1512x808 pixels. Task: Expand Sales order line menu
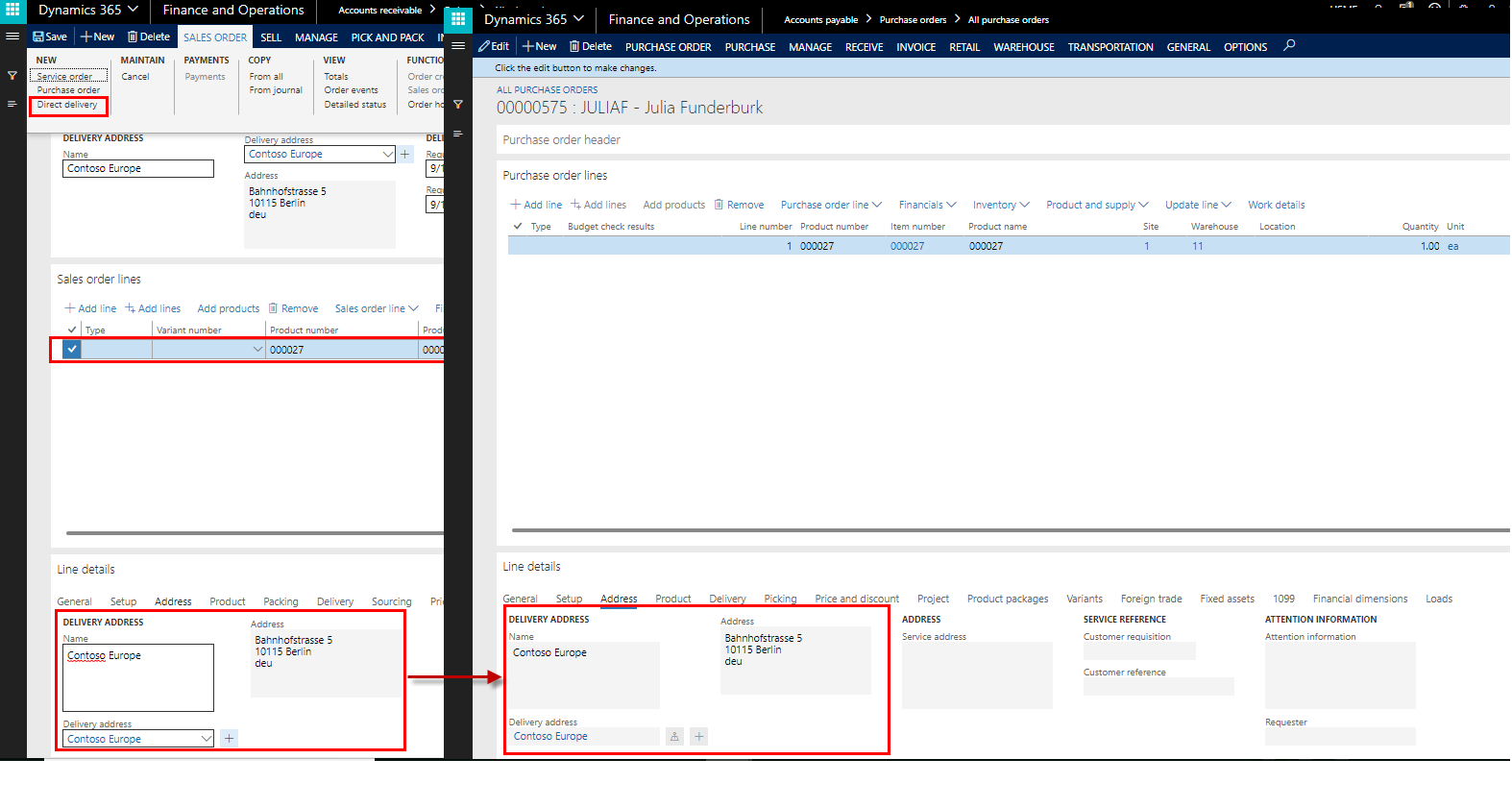(x=377, y=308)
